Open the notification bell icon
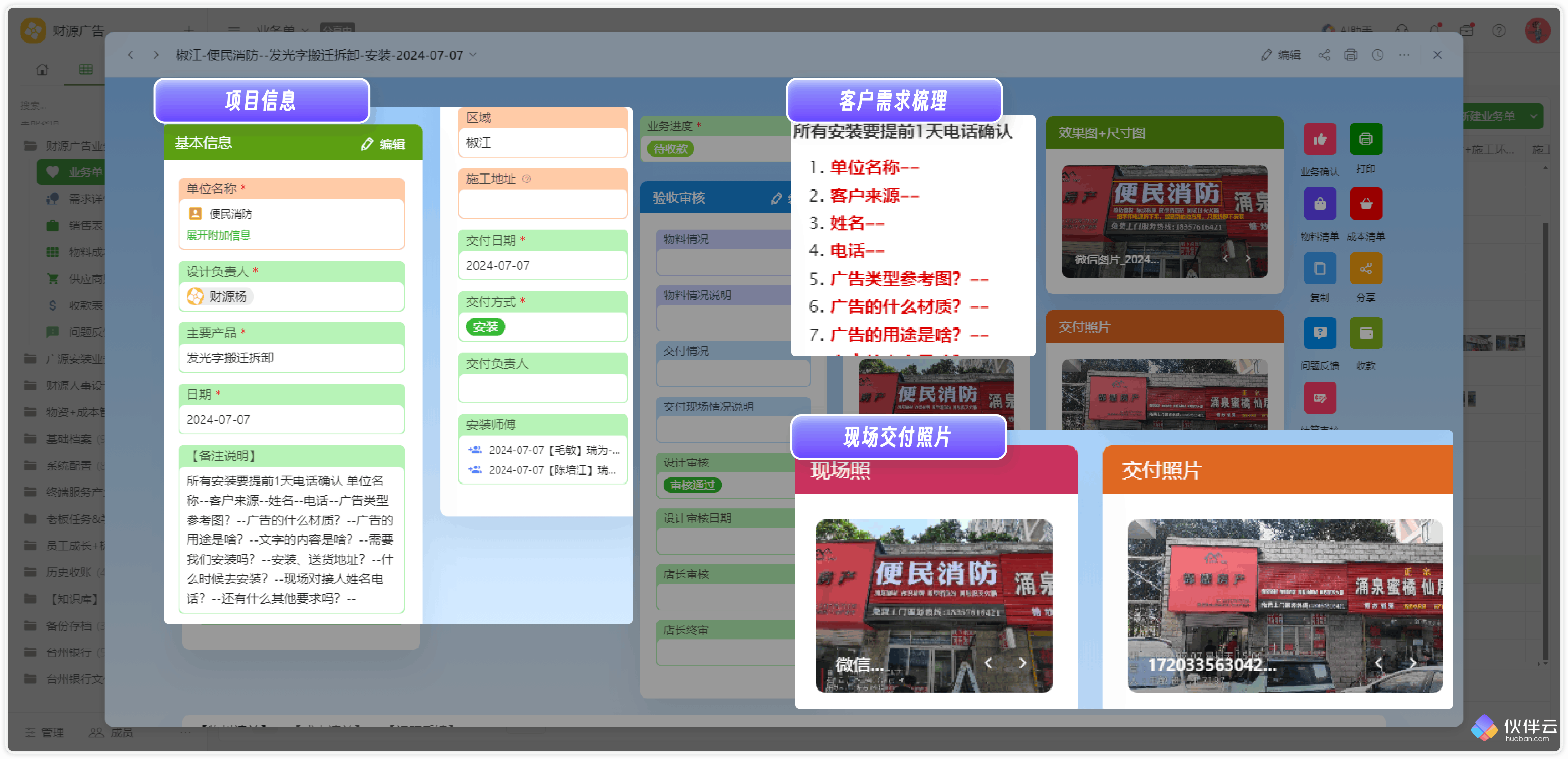Viewport: 1568px width, 759px height. tap(1435, 31)
